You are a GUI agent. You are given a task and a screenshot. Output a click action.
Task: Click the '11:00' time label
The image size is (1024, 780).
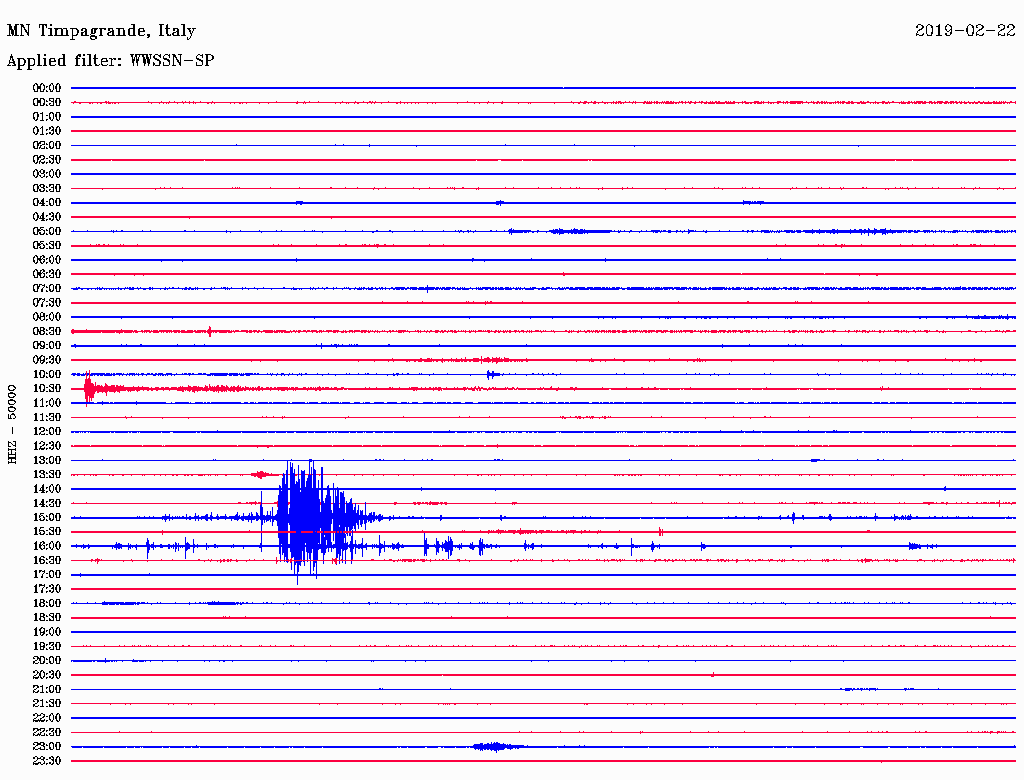point(46,403)
